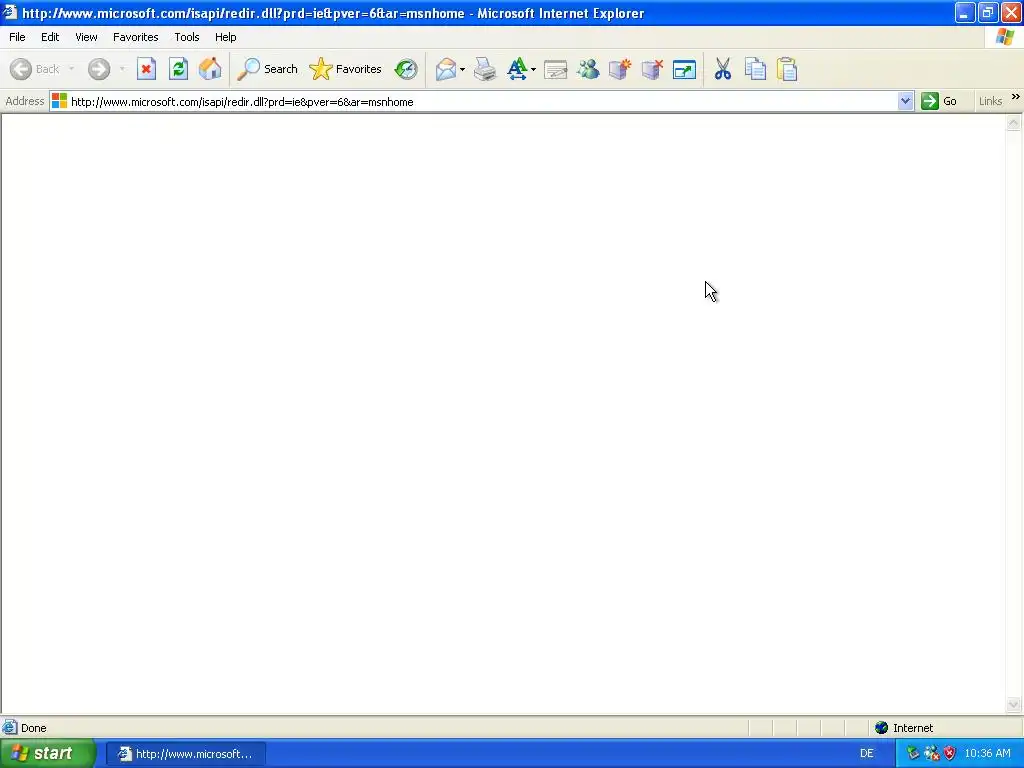The image size is (1024, 768).
Task: Print the page with printer icon
Action: 485,69
